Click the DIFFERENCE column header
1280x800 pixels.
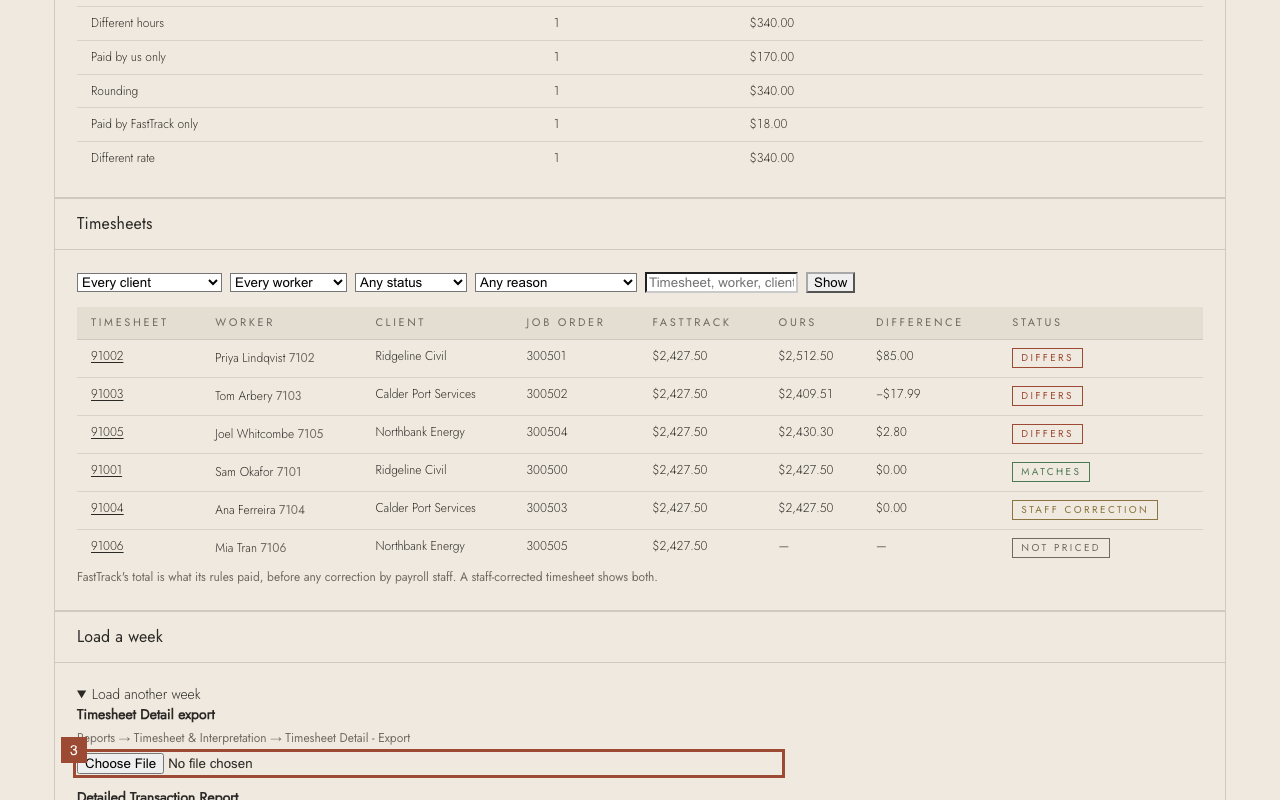click(919, 322)
